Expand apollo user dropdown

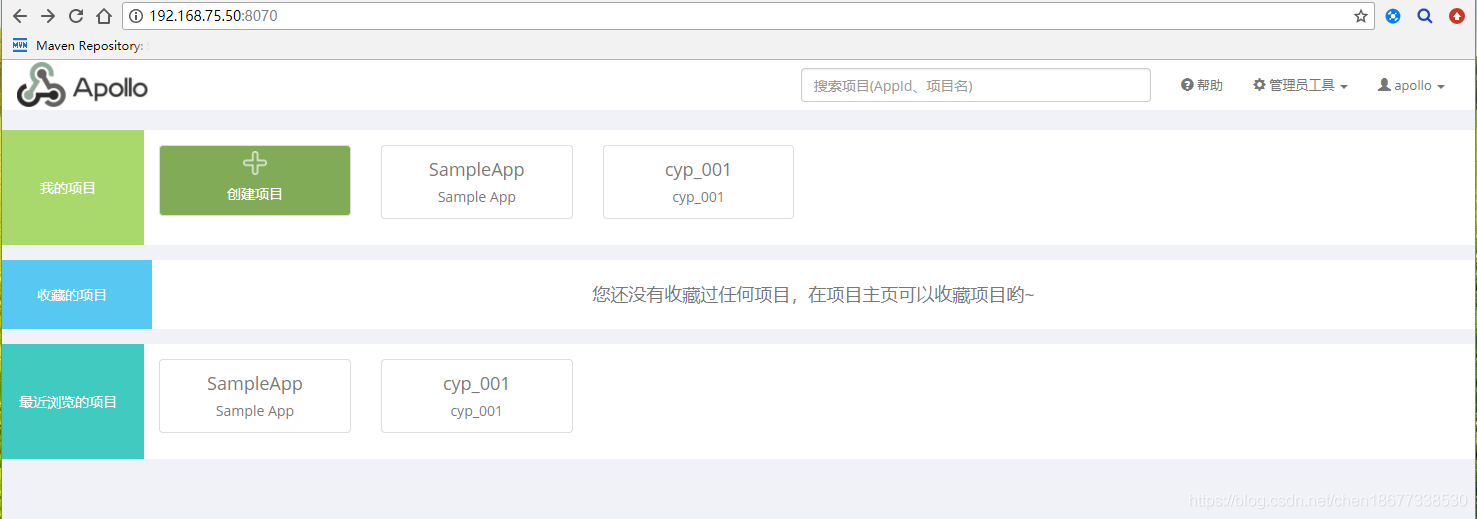pos(1411,85)
